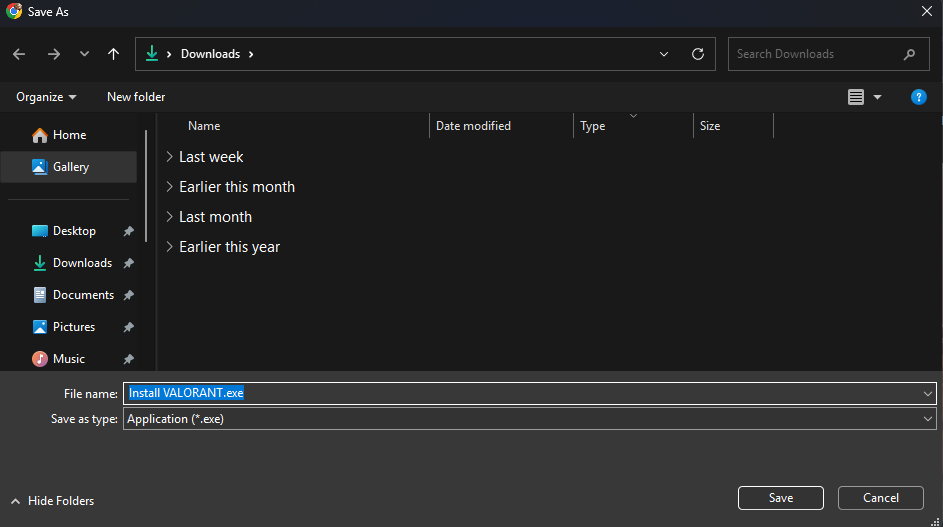
Task: Open the Save as type combo box
Action: pyautogui.click(x=529, y=419)
